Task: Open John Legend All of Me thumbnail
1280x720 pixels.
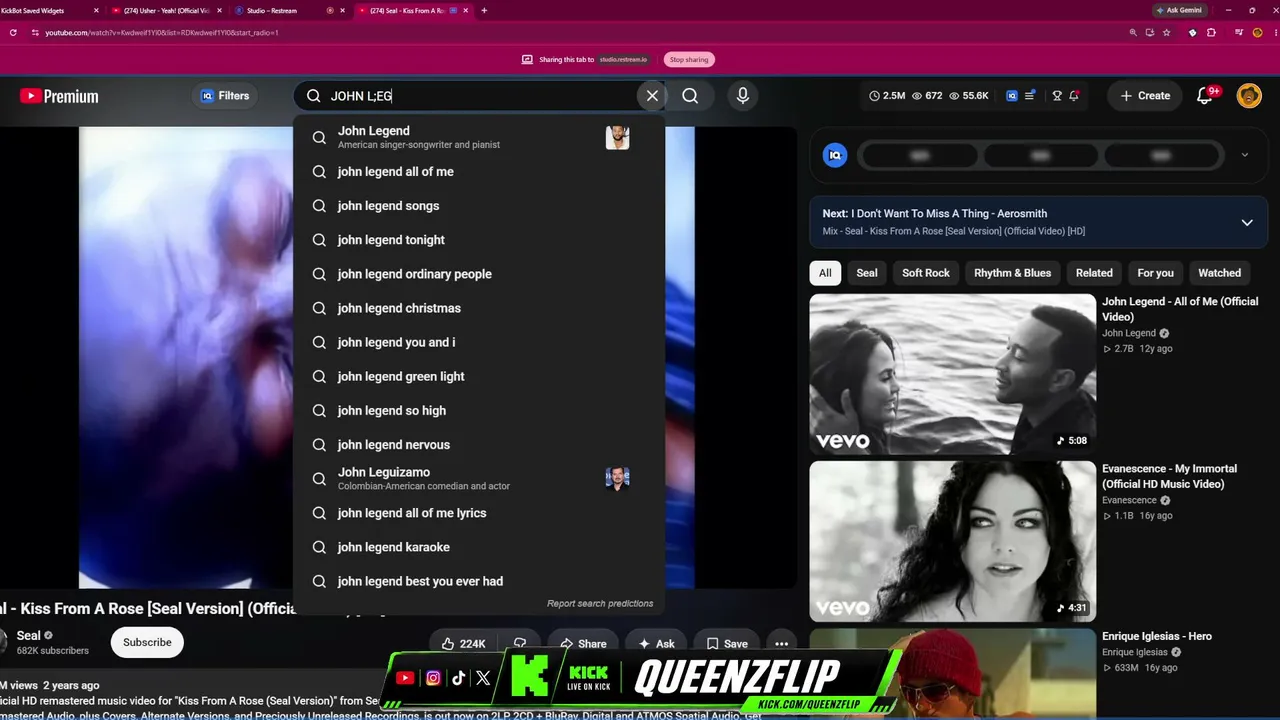Action: click(x=952, y=374)
